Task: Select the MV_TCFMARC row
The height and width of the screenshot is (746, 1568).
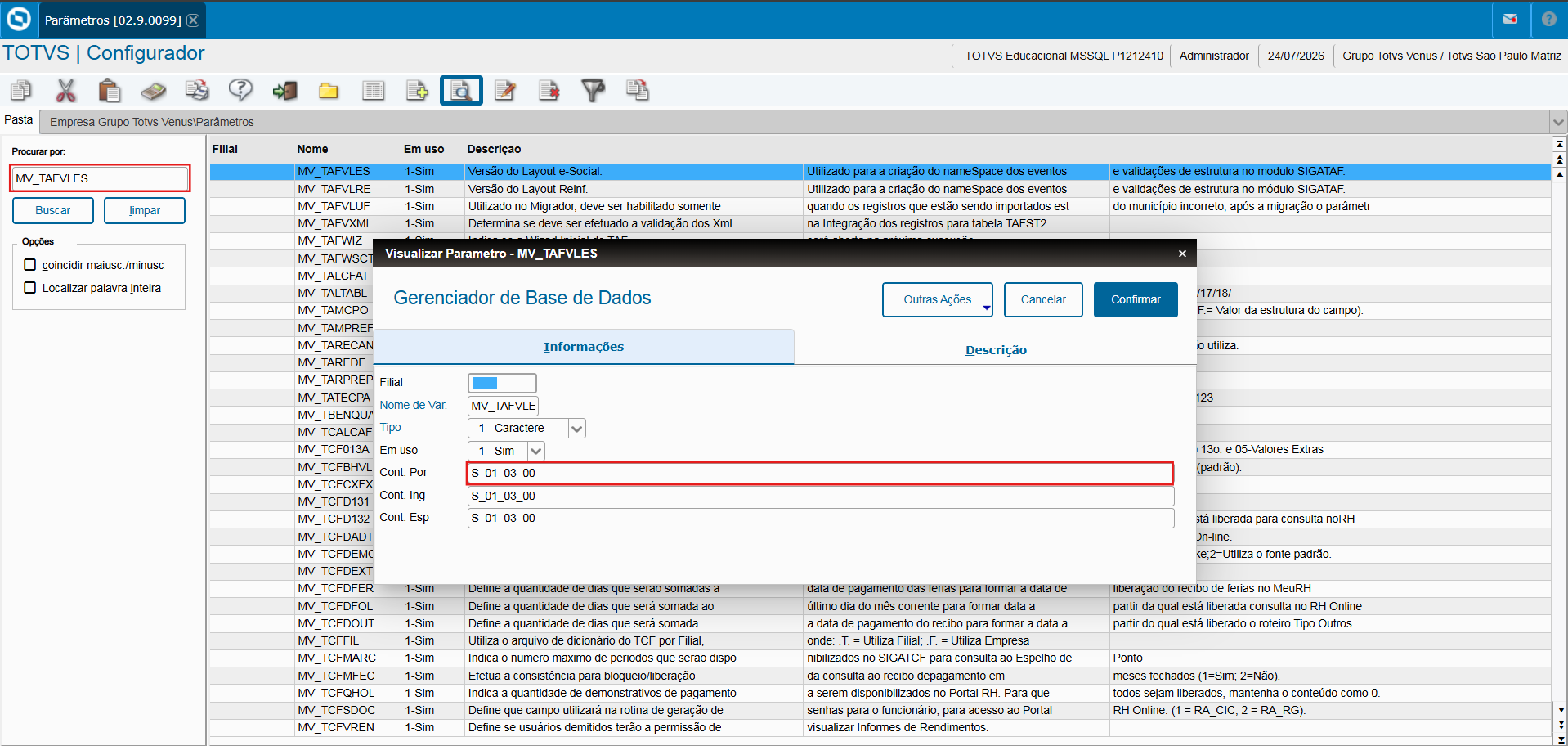Action: (880, 658)
